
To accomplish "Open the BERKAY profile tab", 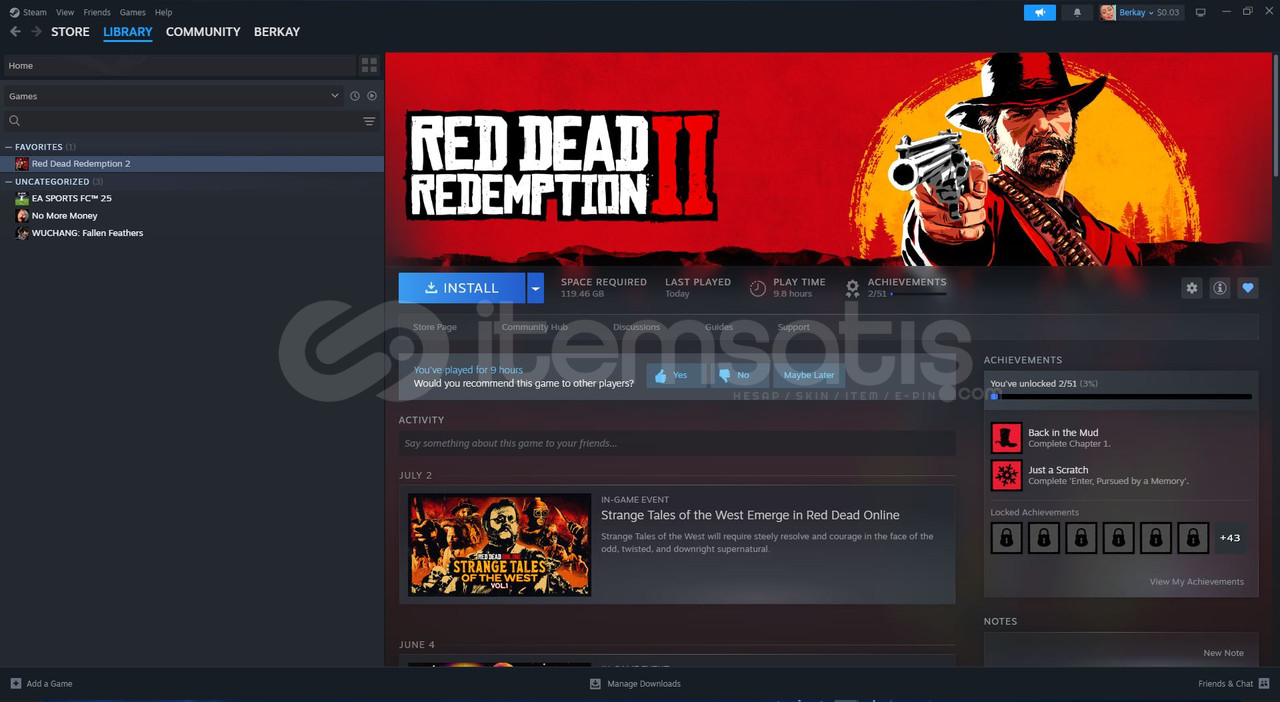I will tap(277, 32).
